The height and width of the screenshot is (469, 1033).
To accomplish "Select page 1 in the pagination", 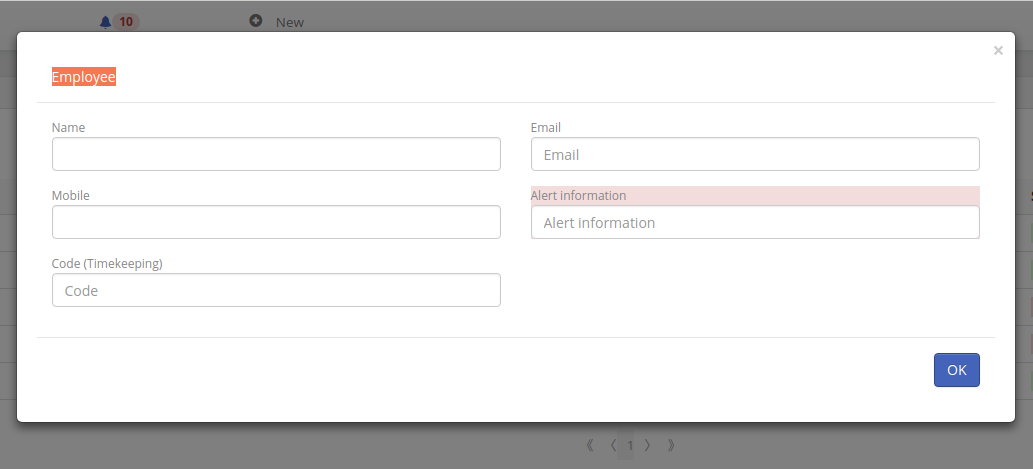I will tap(630, 446).
